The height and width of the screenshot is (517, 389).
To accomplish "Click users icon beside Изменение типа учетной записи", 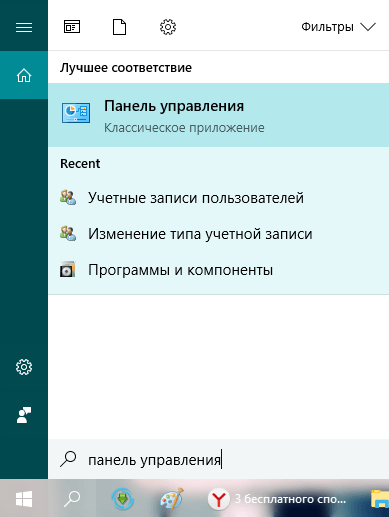I will [x=68, y=233].
